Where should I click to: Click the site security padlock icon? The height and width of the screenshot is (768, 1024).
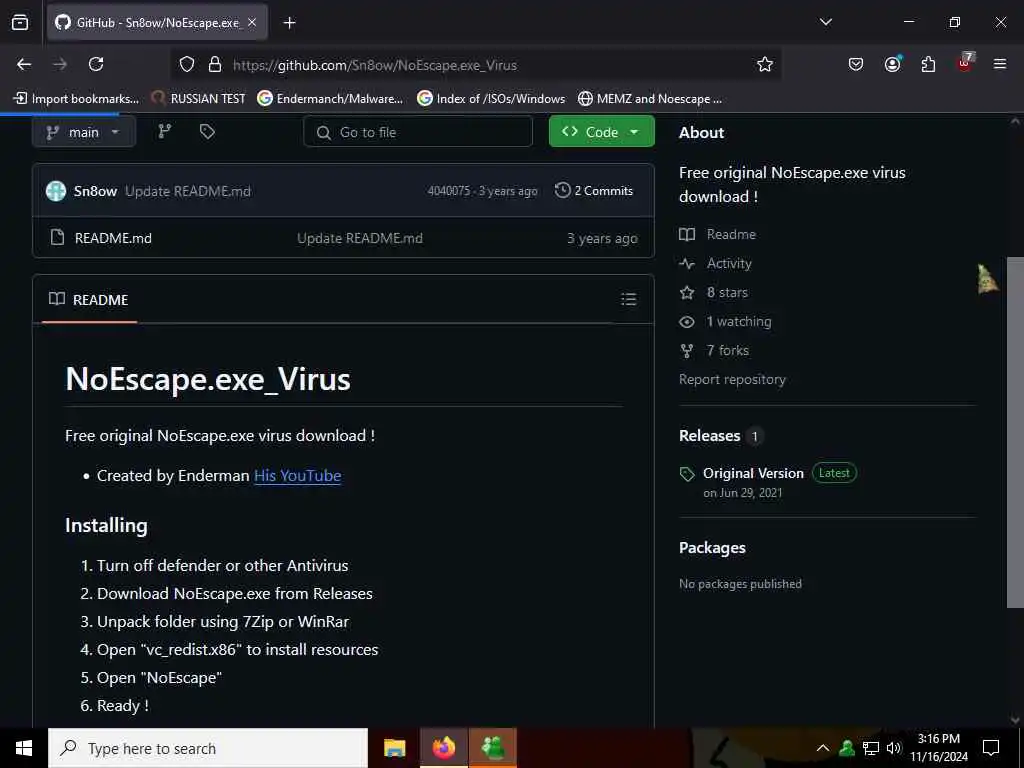pyautogui.click(x=215, y=65)
